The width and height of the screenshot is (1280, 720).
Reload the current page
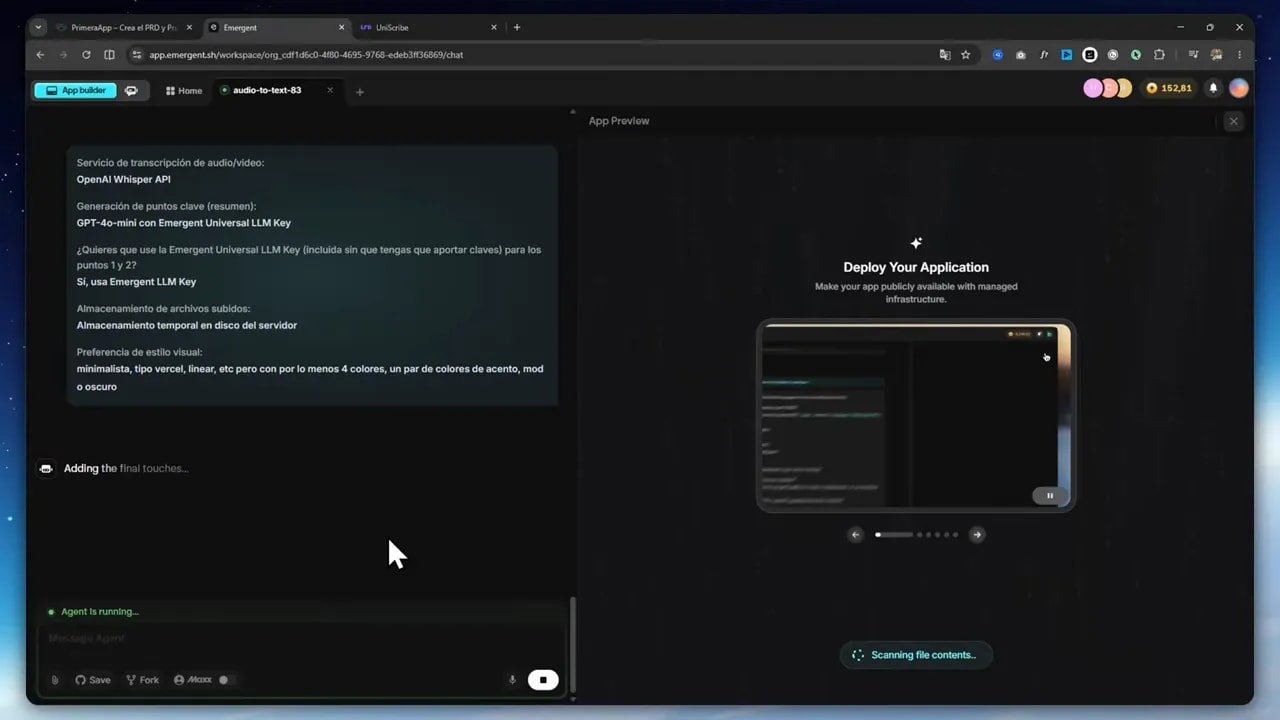(x=86, y=55)
